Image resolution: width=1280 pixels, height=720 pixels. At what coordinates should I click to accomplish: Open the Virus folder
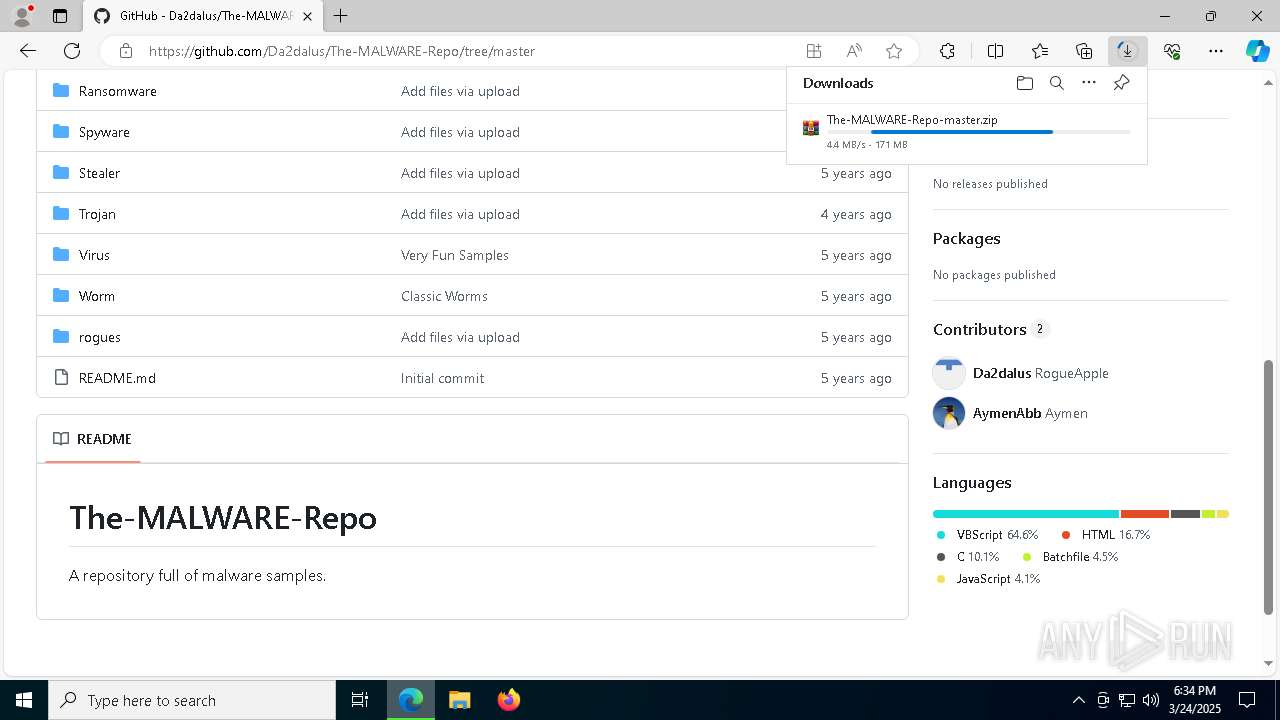coord(94,255)
